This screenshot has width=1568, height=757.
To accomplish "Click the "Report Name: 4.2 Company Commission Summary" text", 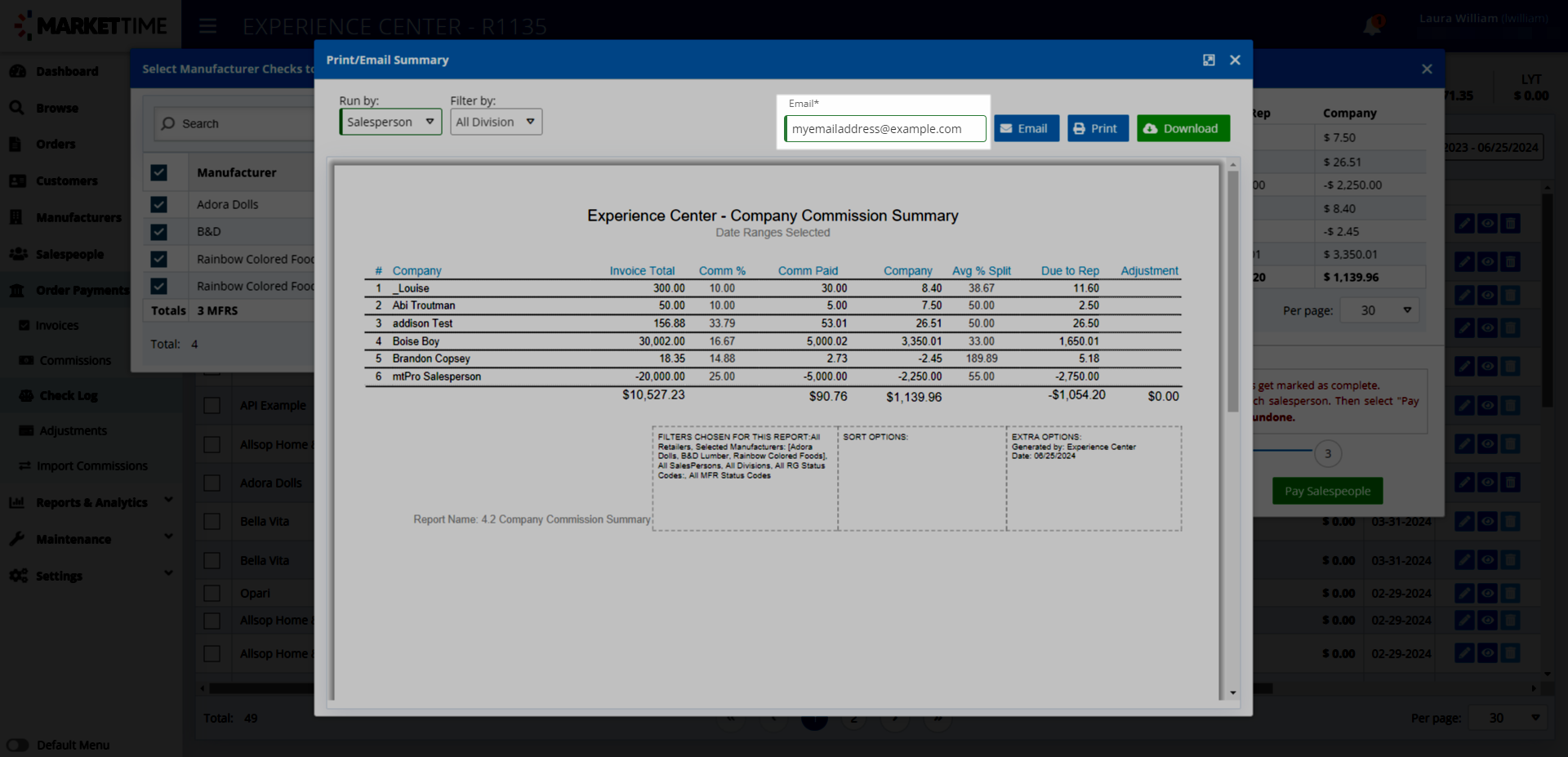I will click(532, 519).
